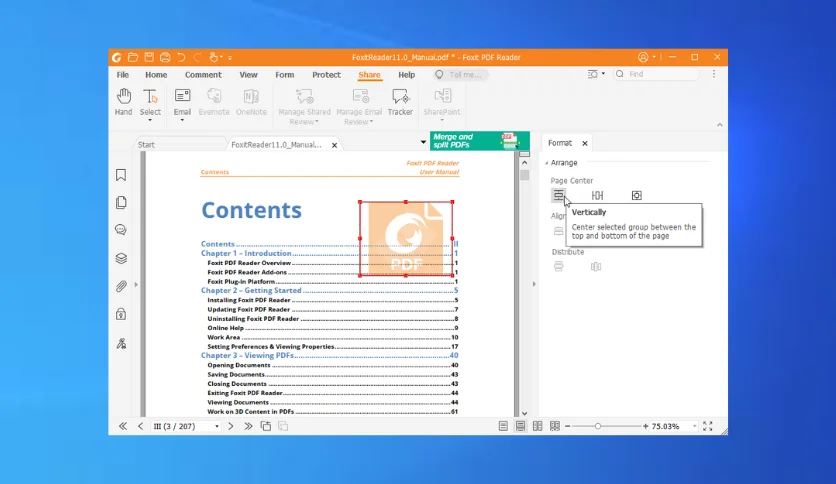This screenshot has height=484, width=836.
Task: Go to the first page
Action: (x=123, y=426)
